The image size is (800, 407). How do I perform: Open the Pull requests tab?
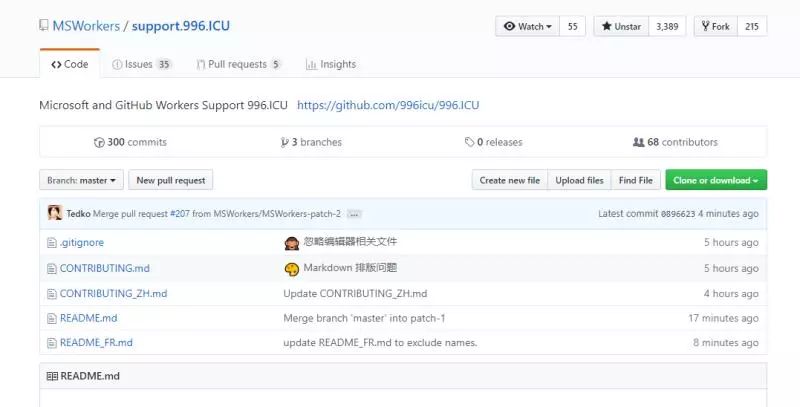click(x=239, y=64)
